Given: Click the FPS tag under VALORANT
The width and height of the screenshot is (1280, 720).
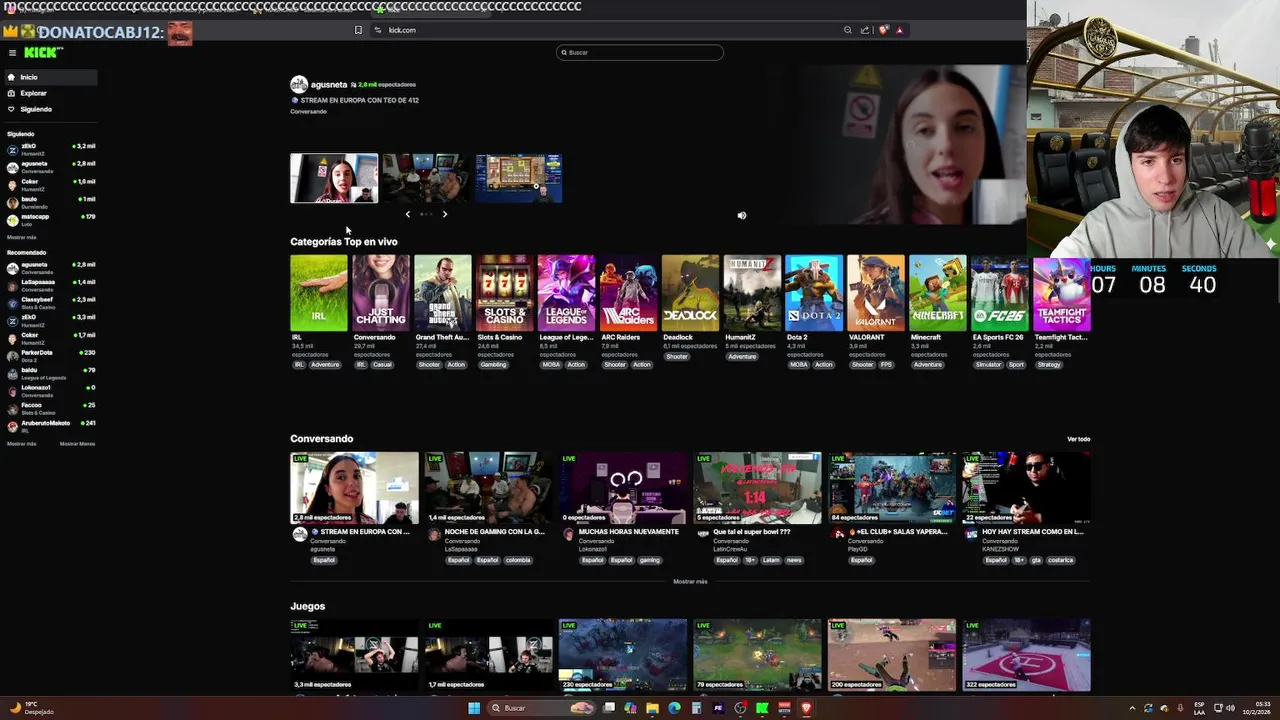Looking at the screenshot, I should pyautogui.click(x=886, y=365).
